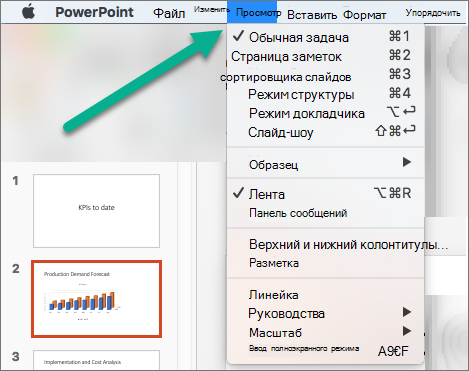Switch to Страница заметок view
This screenshot has width=469, height=371.
pos(325,56)
